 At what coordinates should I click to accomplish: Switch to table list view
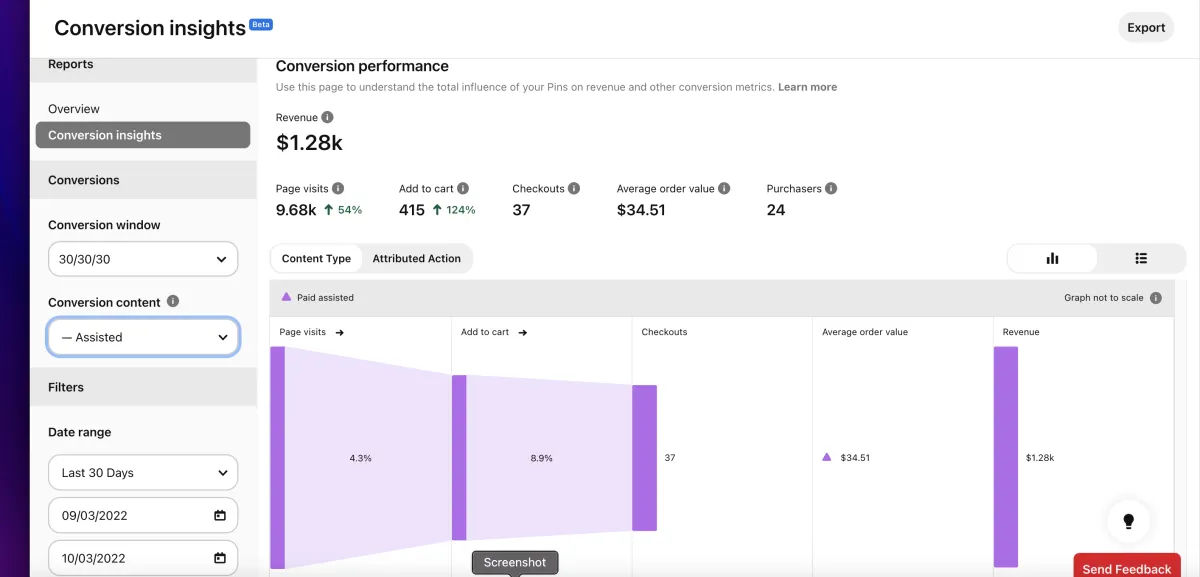click(x=1141, y=258)
